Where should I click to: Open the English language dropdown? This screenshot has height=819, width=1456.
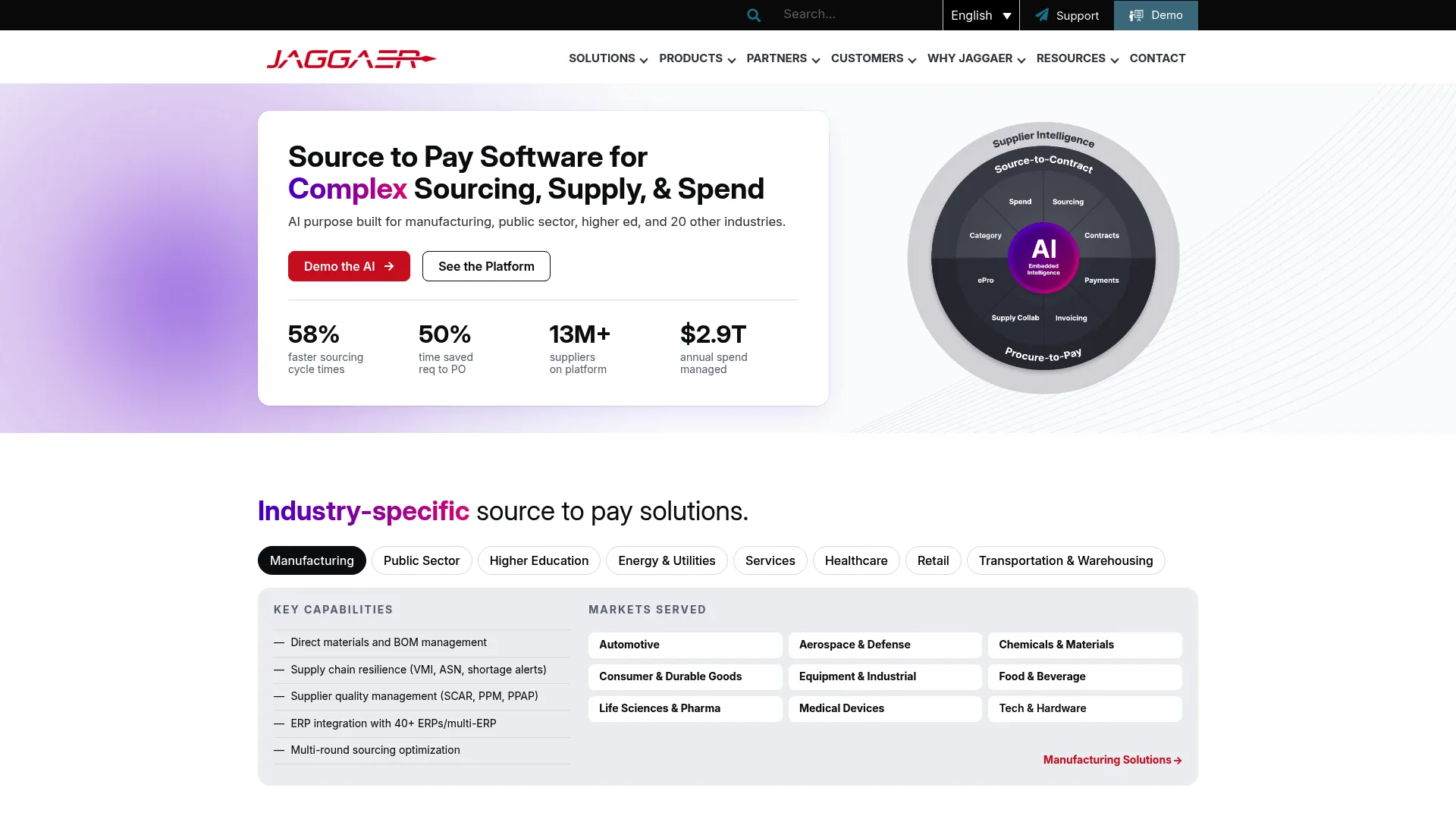point(981,15)
